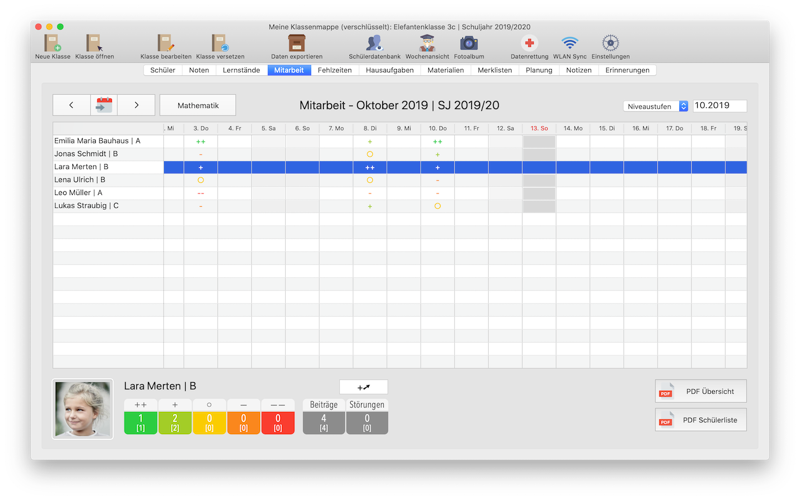Open the Wochenansicht view
Screen dimensions: 800x500
(x=427, y=45)
